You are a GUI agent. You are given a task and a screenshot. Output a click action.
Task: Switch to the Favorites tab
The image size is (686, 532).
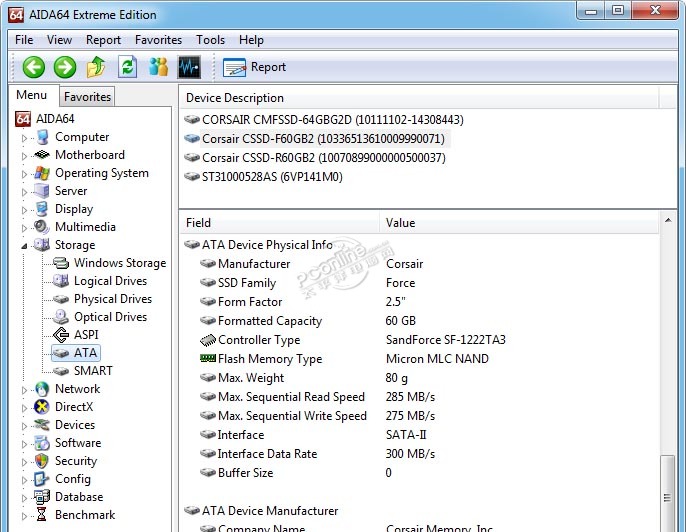click(x=87, y=97)
